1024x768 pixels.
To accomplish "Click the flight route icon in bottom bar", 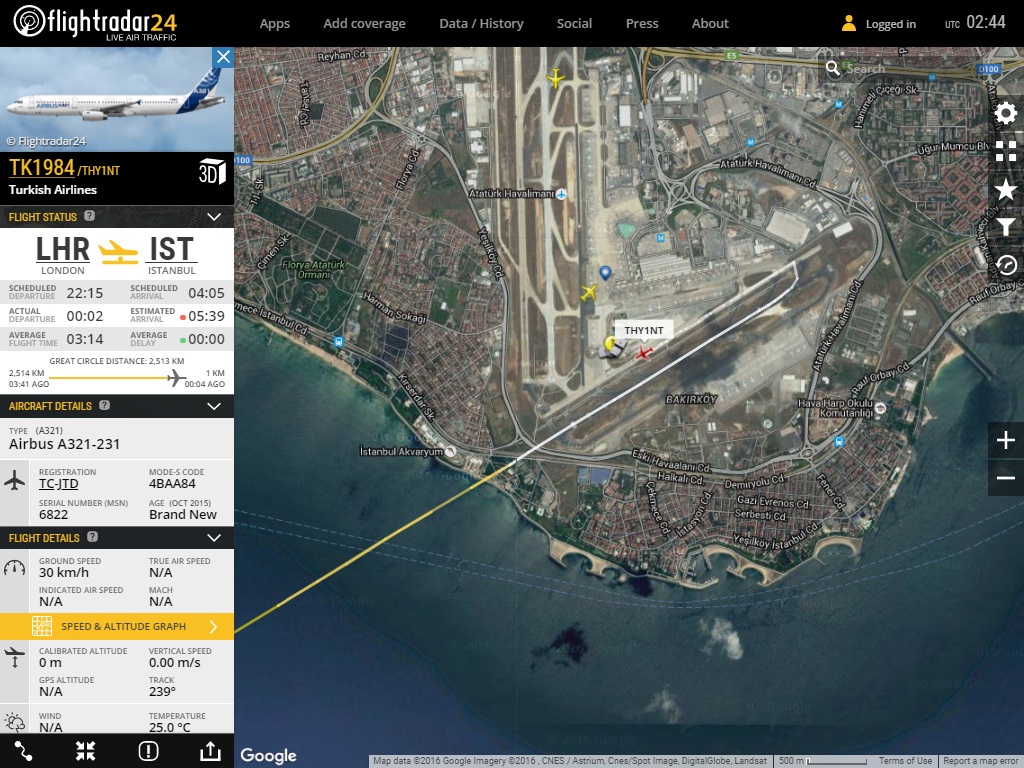I will tap(24, 751).
